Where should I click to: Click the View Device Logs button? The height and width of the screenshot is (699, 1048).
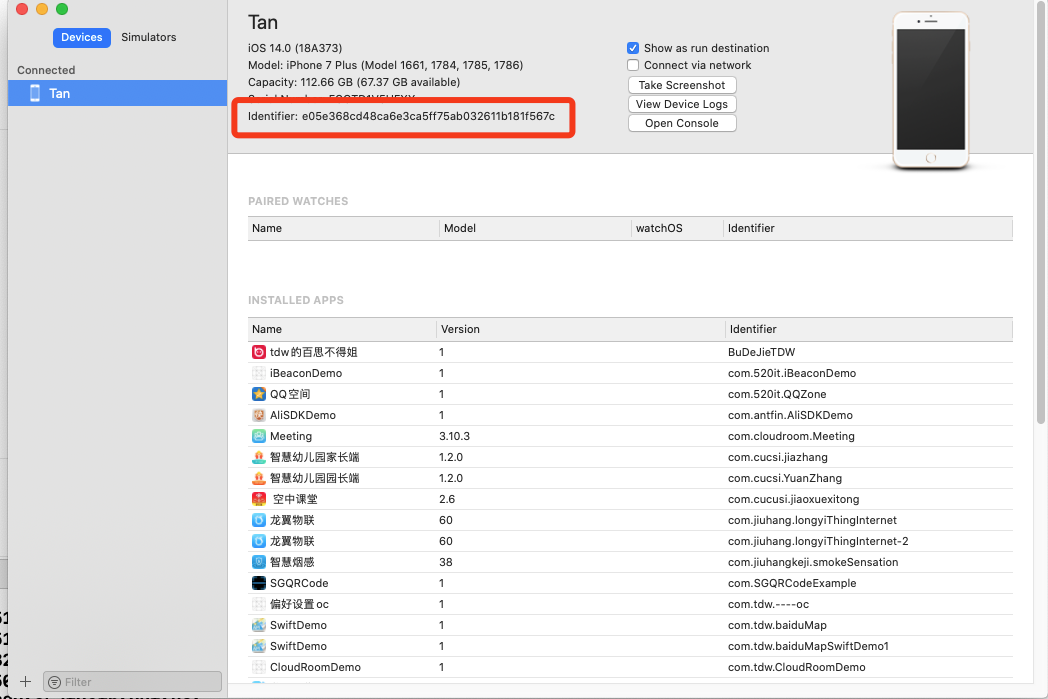tap(681, 104)
